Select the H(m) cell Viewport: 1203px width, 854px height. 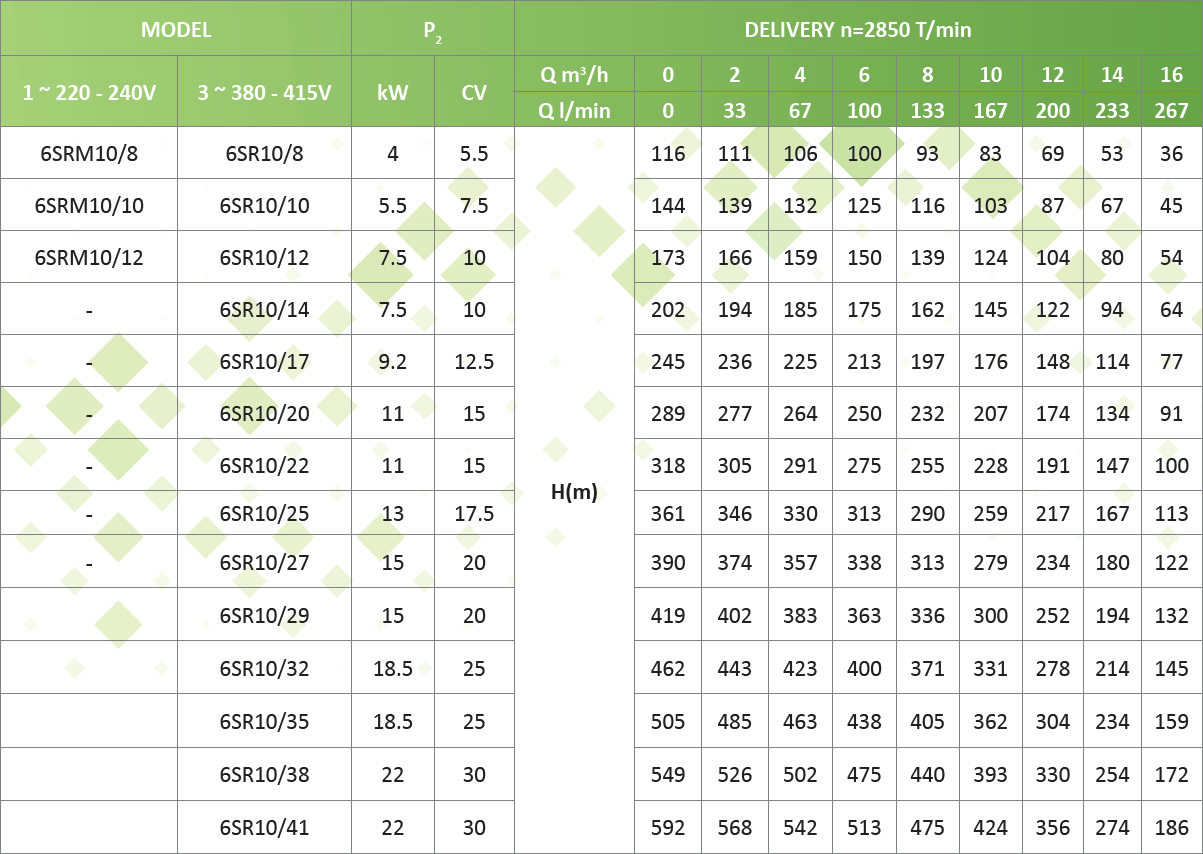pyautogui.click(x=574, y=491)
